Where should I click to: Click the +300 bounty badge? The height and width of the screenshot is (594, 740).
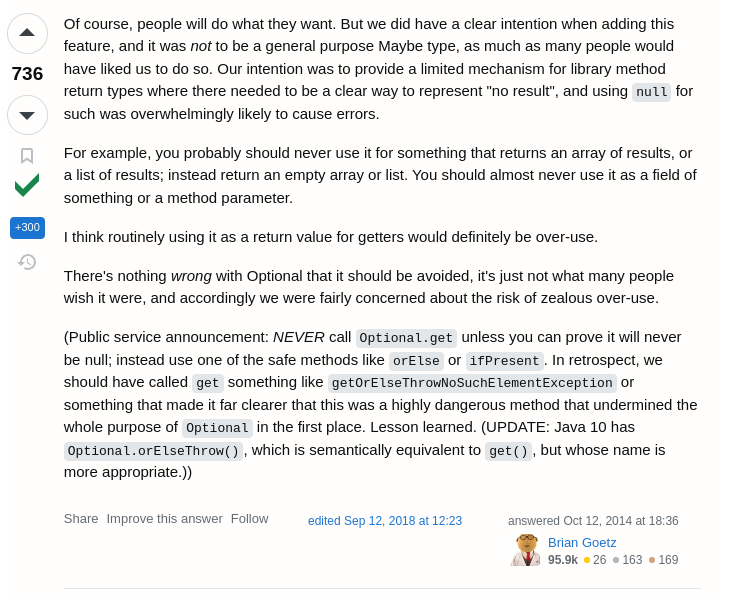click(x=27, y=228)
